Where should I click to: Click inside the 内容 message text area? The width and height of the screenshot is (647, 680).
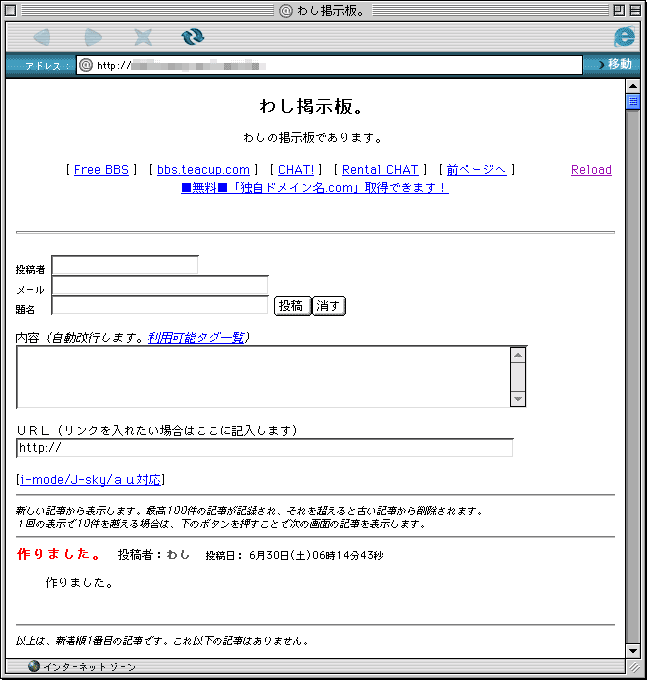tap(263, 377)
